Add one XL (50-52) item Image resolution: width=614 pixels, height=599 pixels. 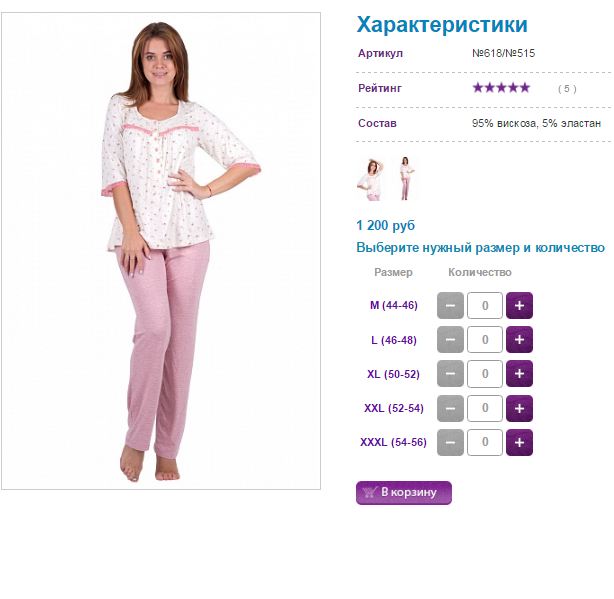519,374
